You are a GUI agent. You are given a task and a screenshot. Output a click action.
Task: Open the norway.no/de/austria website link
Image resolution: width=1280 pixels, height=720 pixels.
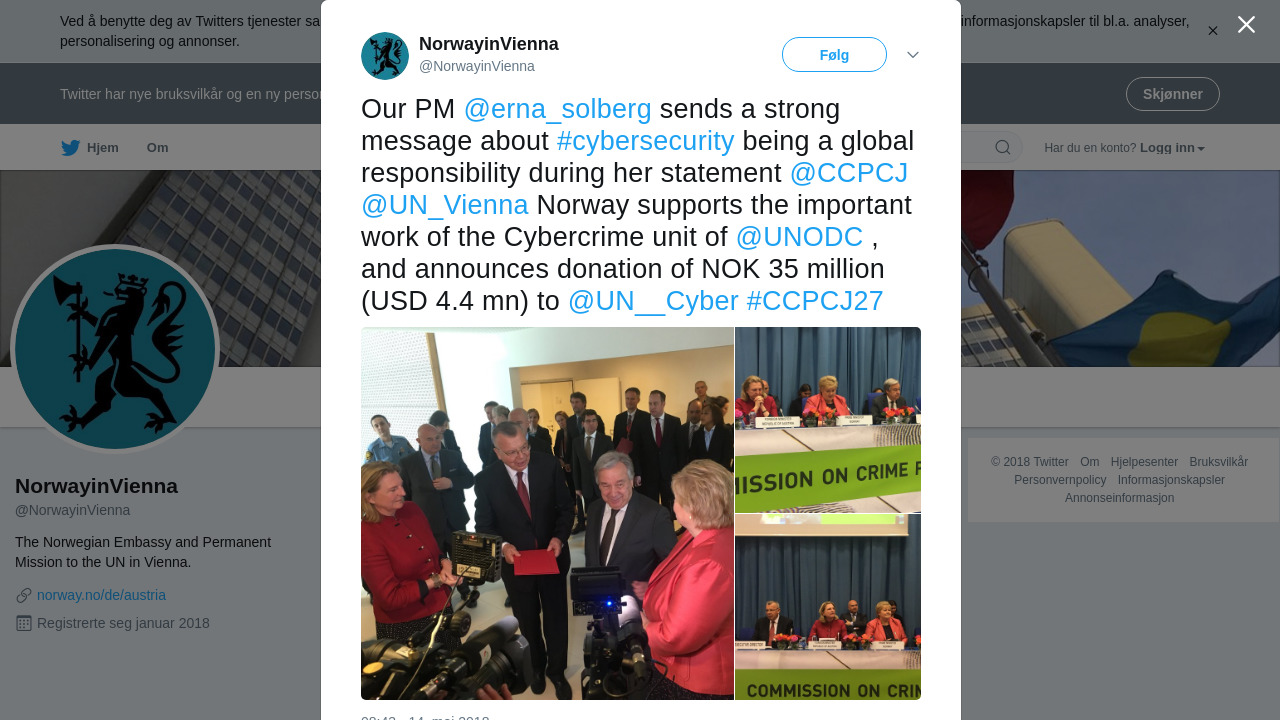coord(101,595)
